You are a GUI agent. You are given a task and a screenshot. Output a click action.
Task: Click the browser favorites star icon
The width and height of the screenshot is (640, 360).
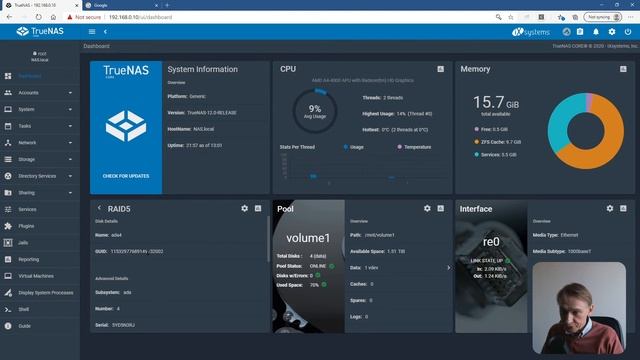(x=511, y=17)
